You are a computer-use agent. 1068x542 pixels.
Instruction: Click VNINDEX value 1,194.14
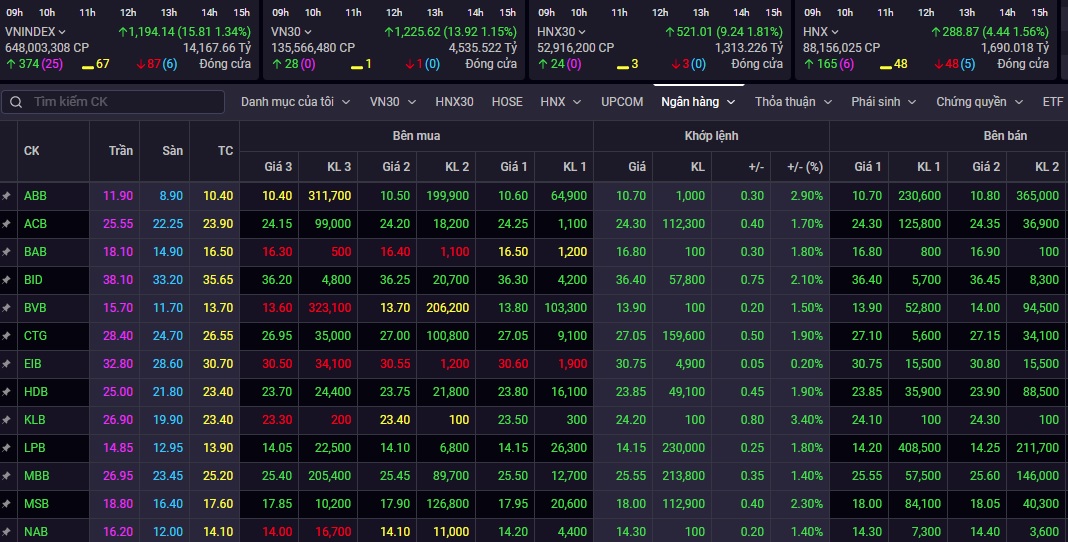point(151,31)
